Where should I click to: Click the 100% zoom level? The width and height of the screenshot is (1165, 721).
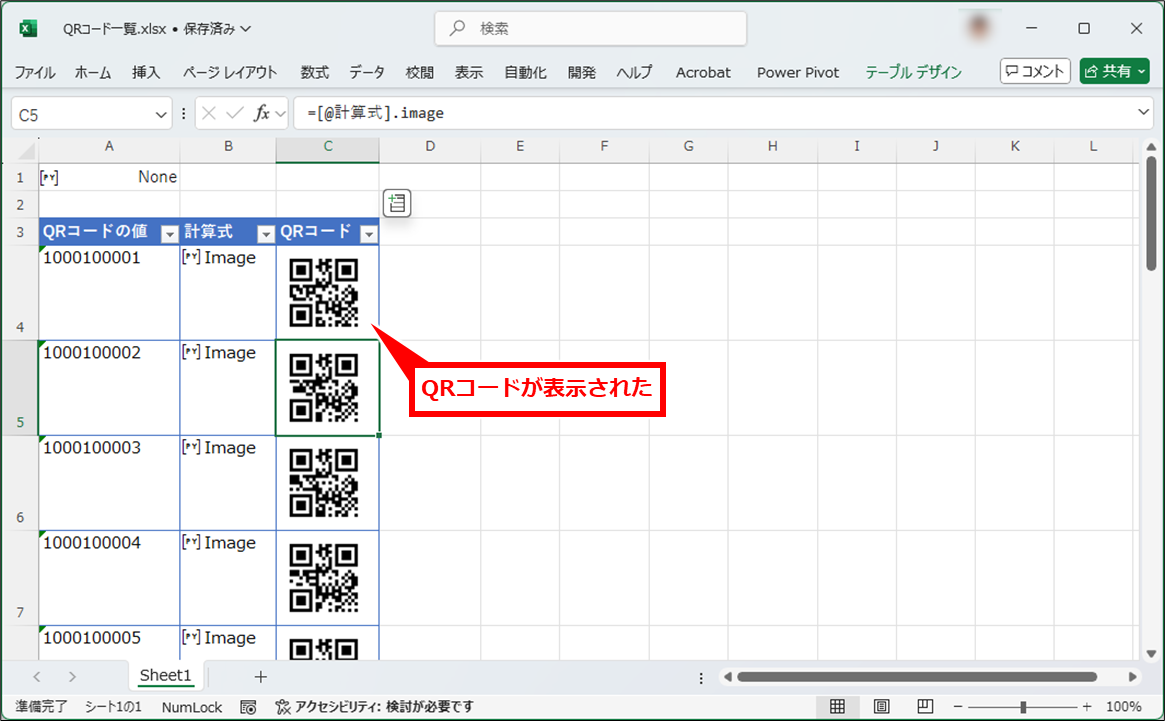pyautogui.click(x=1123, y=707)
